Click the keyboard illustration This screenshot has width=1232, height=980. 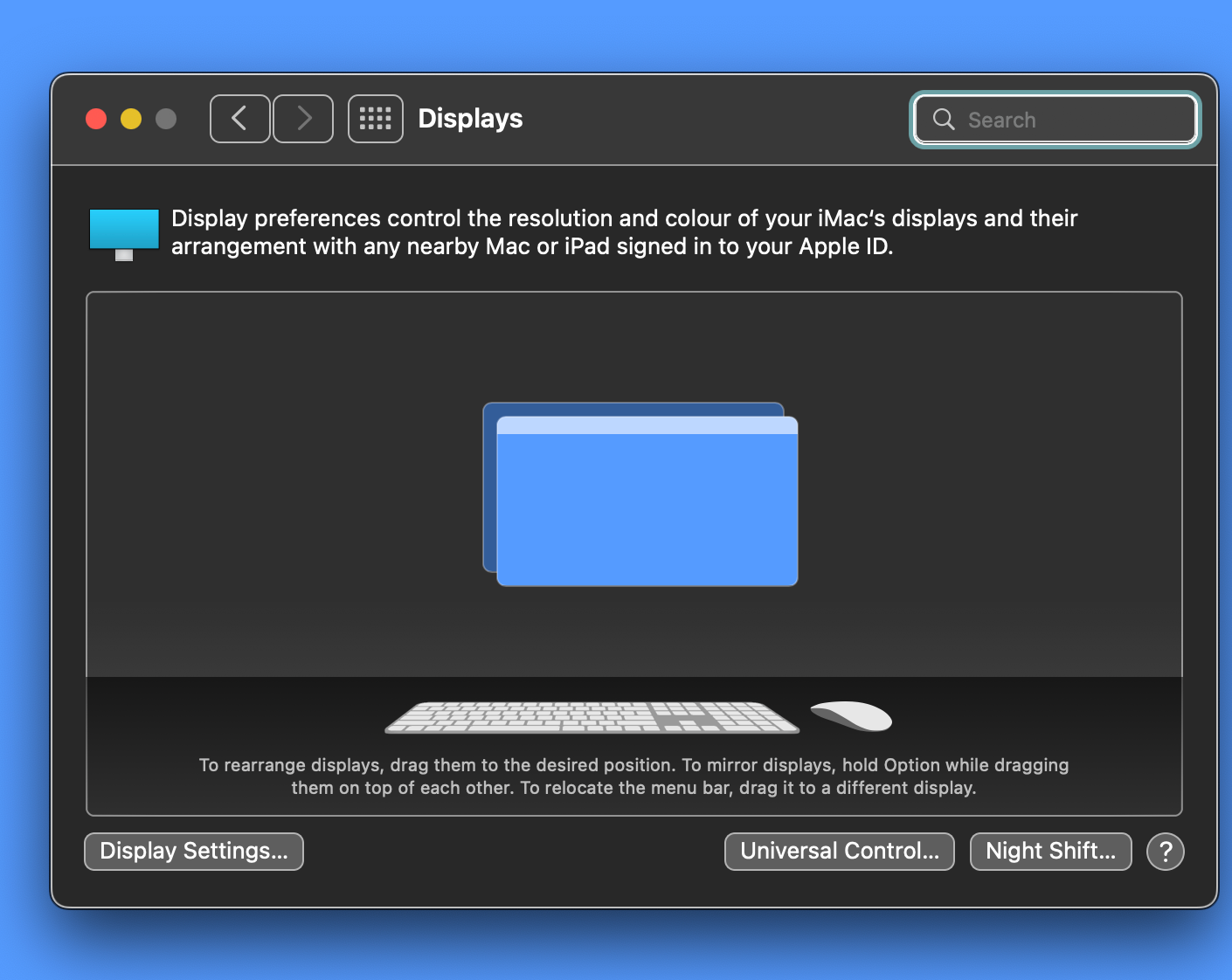[x=592, y=716]
